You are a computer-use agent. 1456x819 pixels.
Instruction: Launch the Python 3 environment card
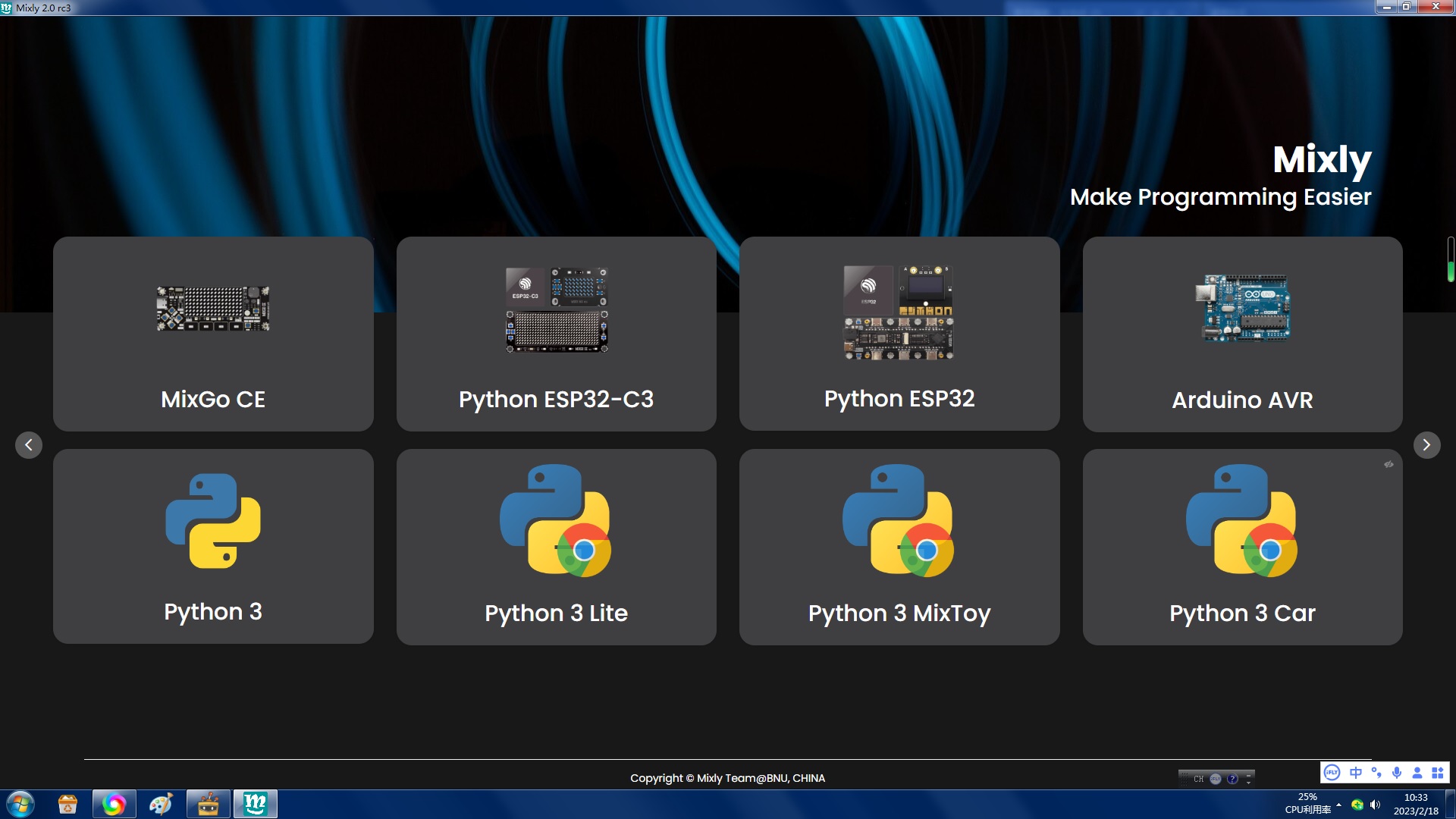pyautogui.click(x=213, y=547)
